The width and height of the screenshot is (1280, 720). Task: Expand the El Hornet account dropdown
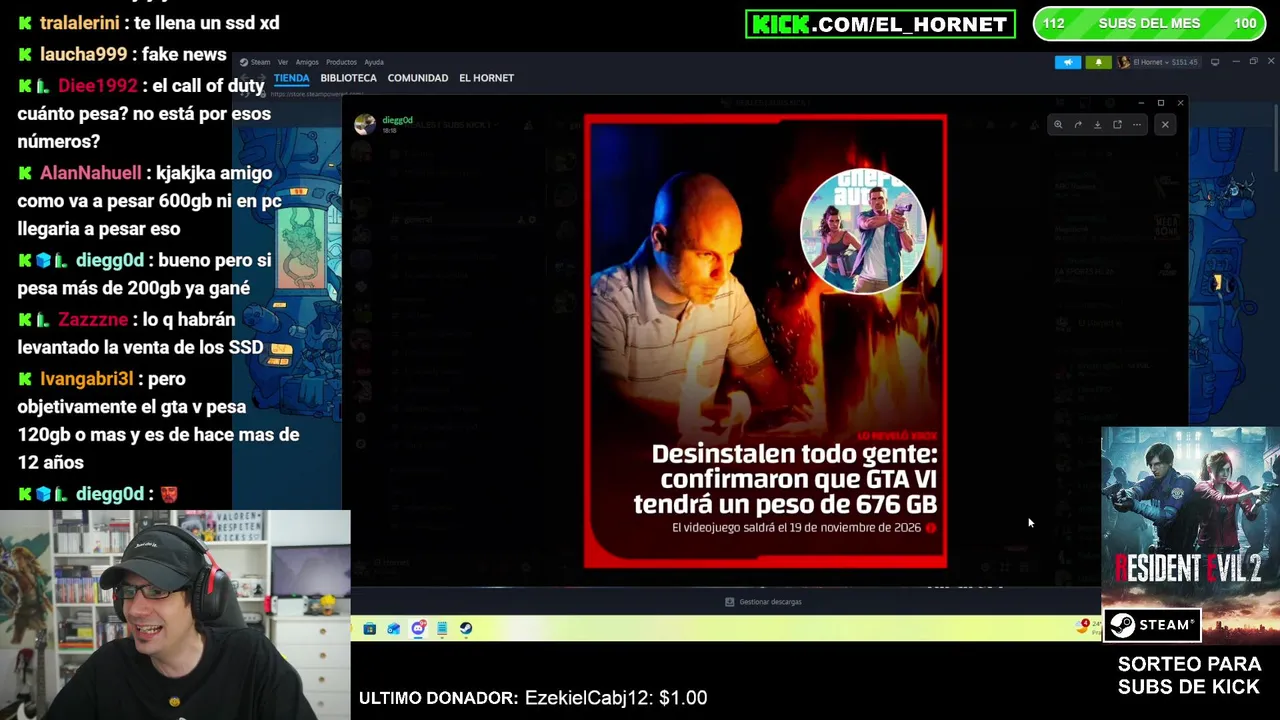click(x=1158, y=62)
